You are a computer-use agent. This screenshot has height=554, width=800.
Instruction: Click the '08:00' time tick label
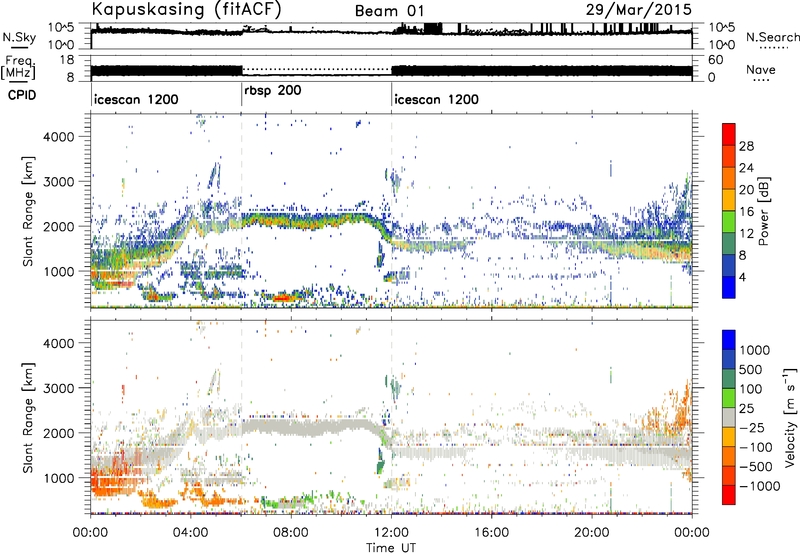coord(291,533)
